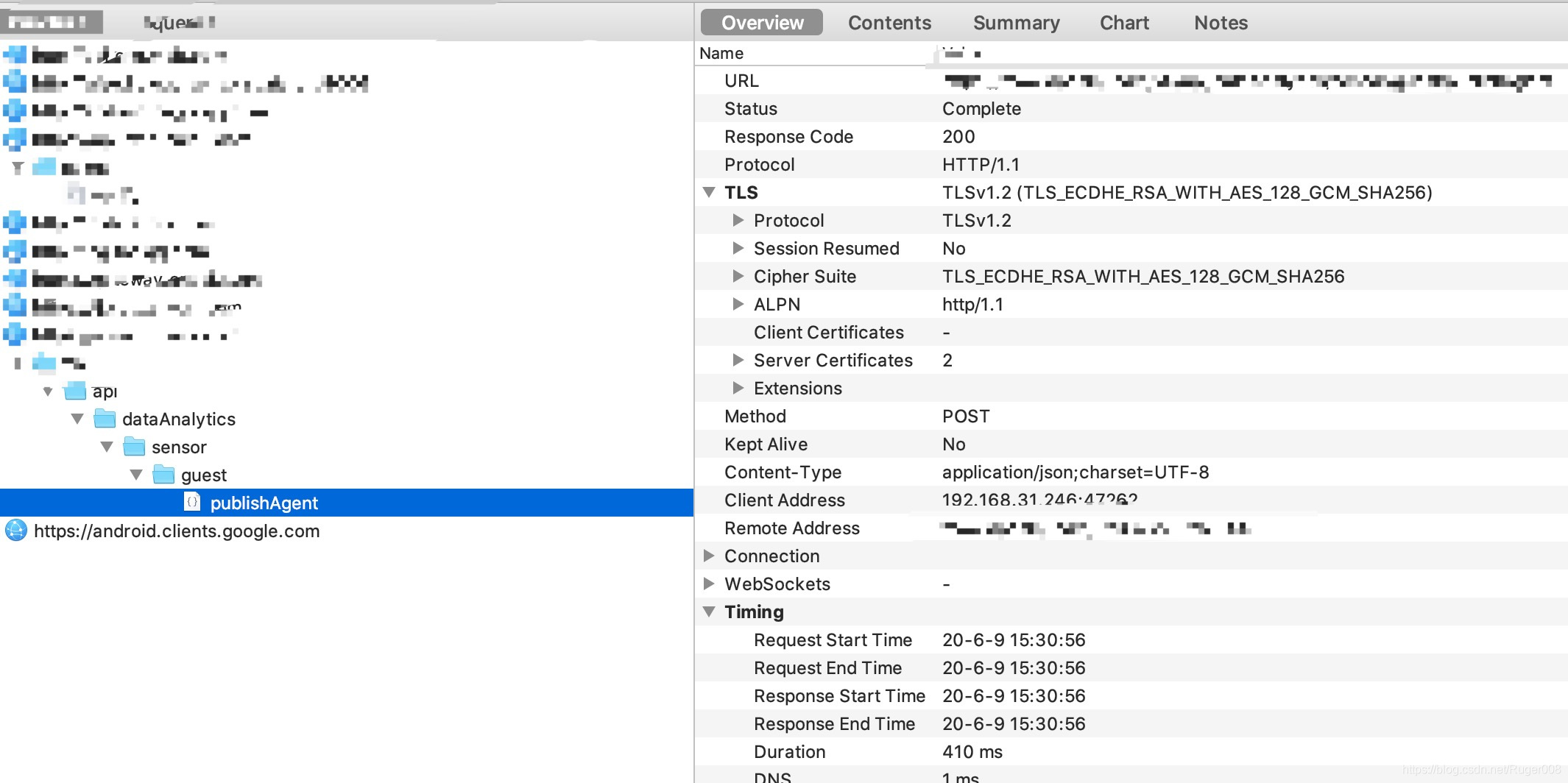Viewport: 1568px width, 783px height.
Task: Collapse the guest folder arrow
Action: (x=136, y=475)
